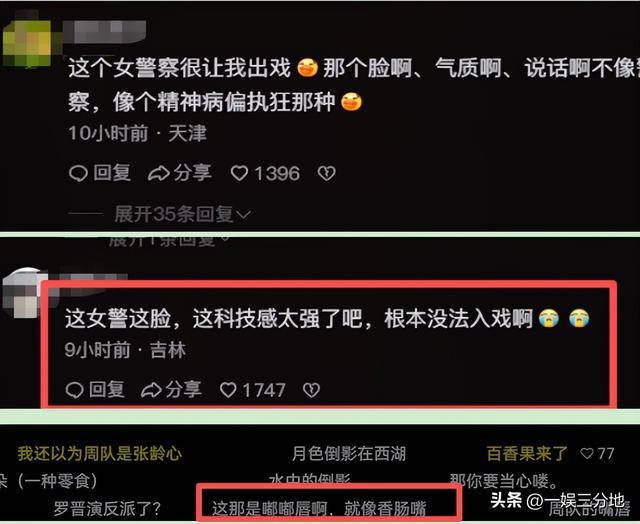Click the highlighted bullet comment 这那是嘟嘟唇啊
Image resolution: width=640 pixels, height=524 pixels.
[319, 508]
